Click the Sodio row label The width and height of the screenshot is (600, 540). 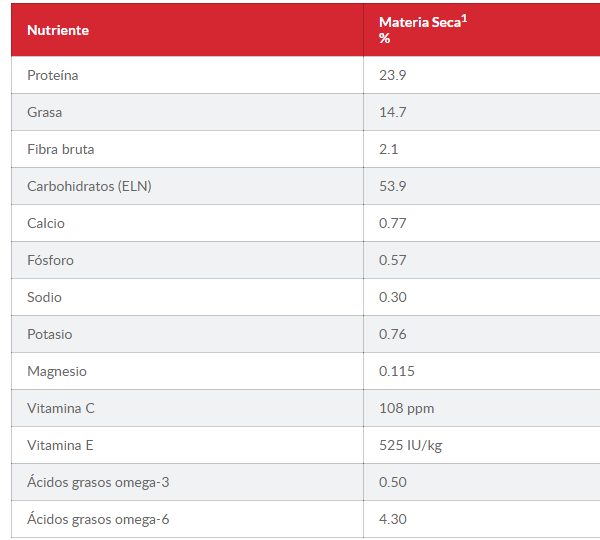click(x=45, y=297)
